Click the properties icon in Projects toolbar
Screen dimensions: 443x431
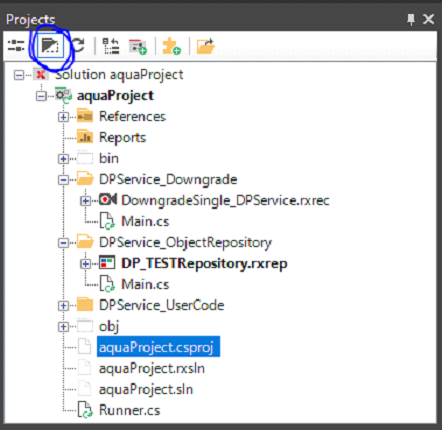click(16, 46)
